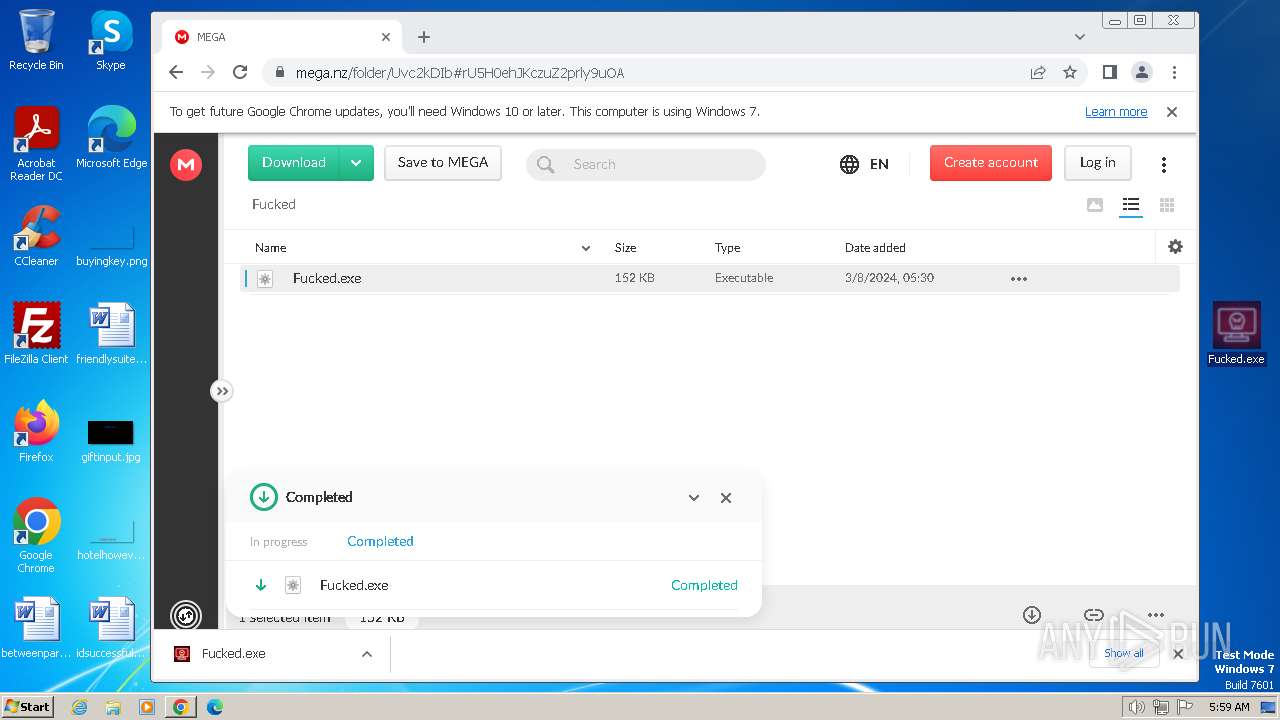Select CCleaner desktop icon

(x=36, y=236)
